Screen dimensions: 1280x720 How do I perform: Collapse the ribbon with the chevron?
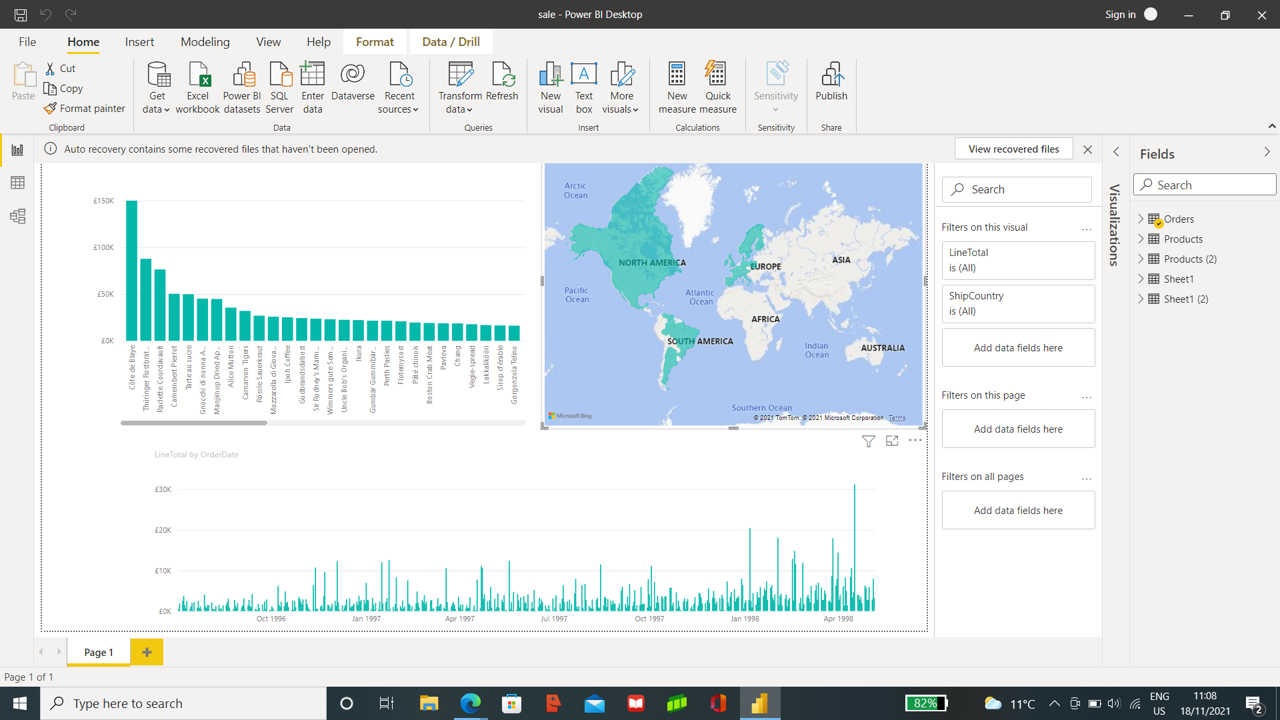[x=1271, y=126]
